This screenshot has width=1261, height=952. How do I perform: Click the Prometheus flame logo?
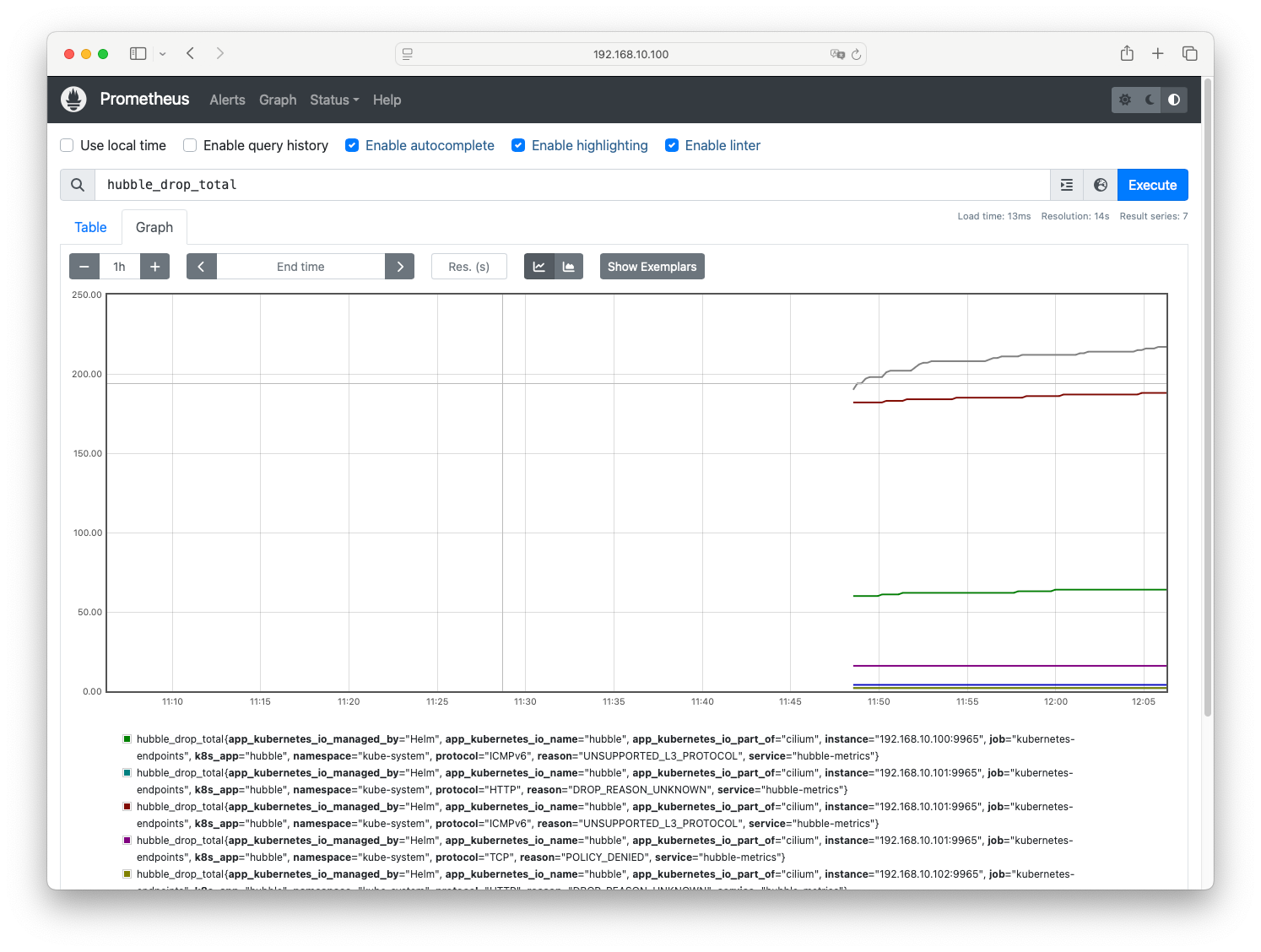[73, 100]
